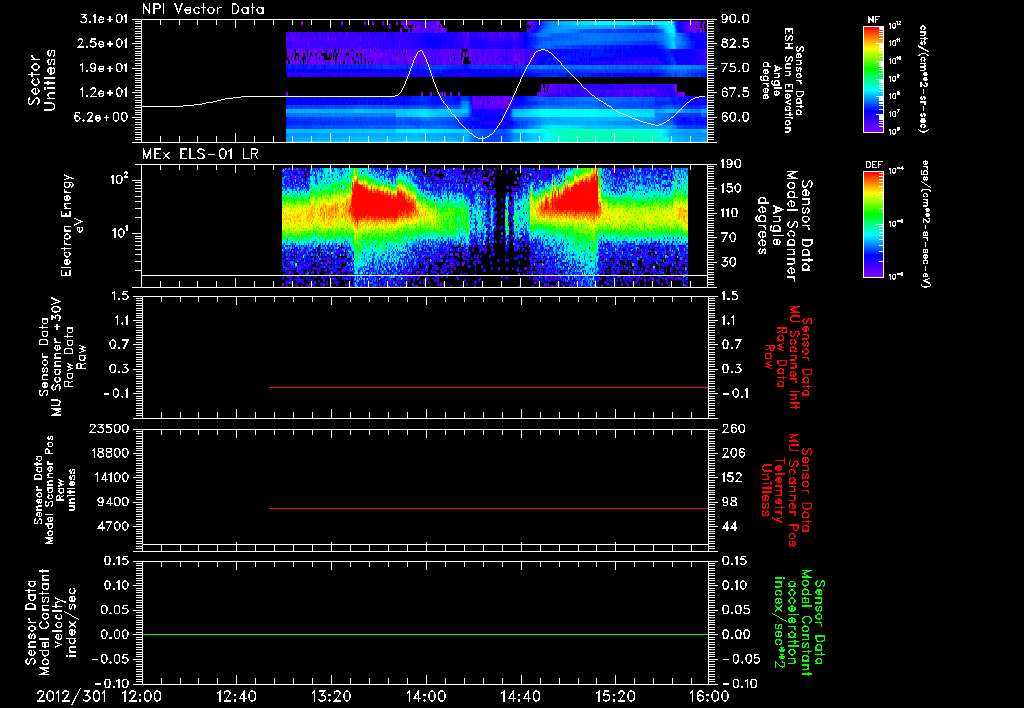Click the Electron Energy eV axis label
The width and height of the screenshot is (1024, 708).
pos(71,225)
